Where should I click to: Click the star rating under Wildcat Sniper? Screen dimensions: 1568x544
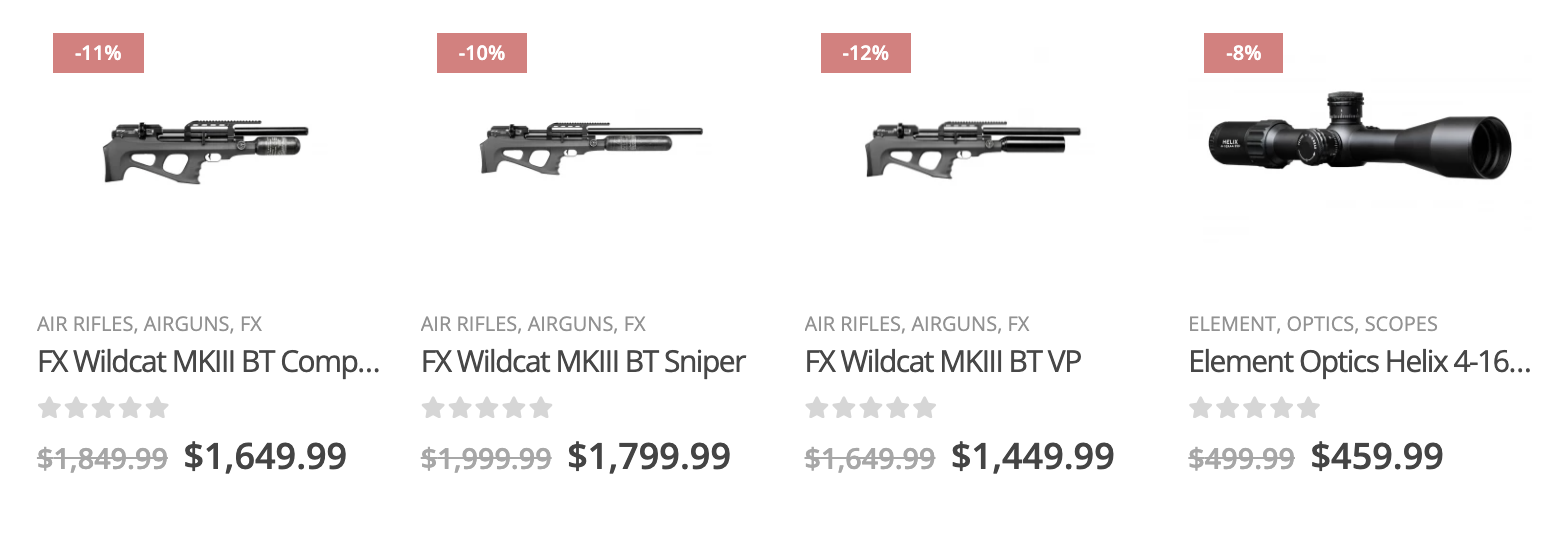[487, 408]
